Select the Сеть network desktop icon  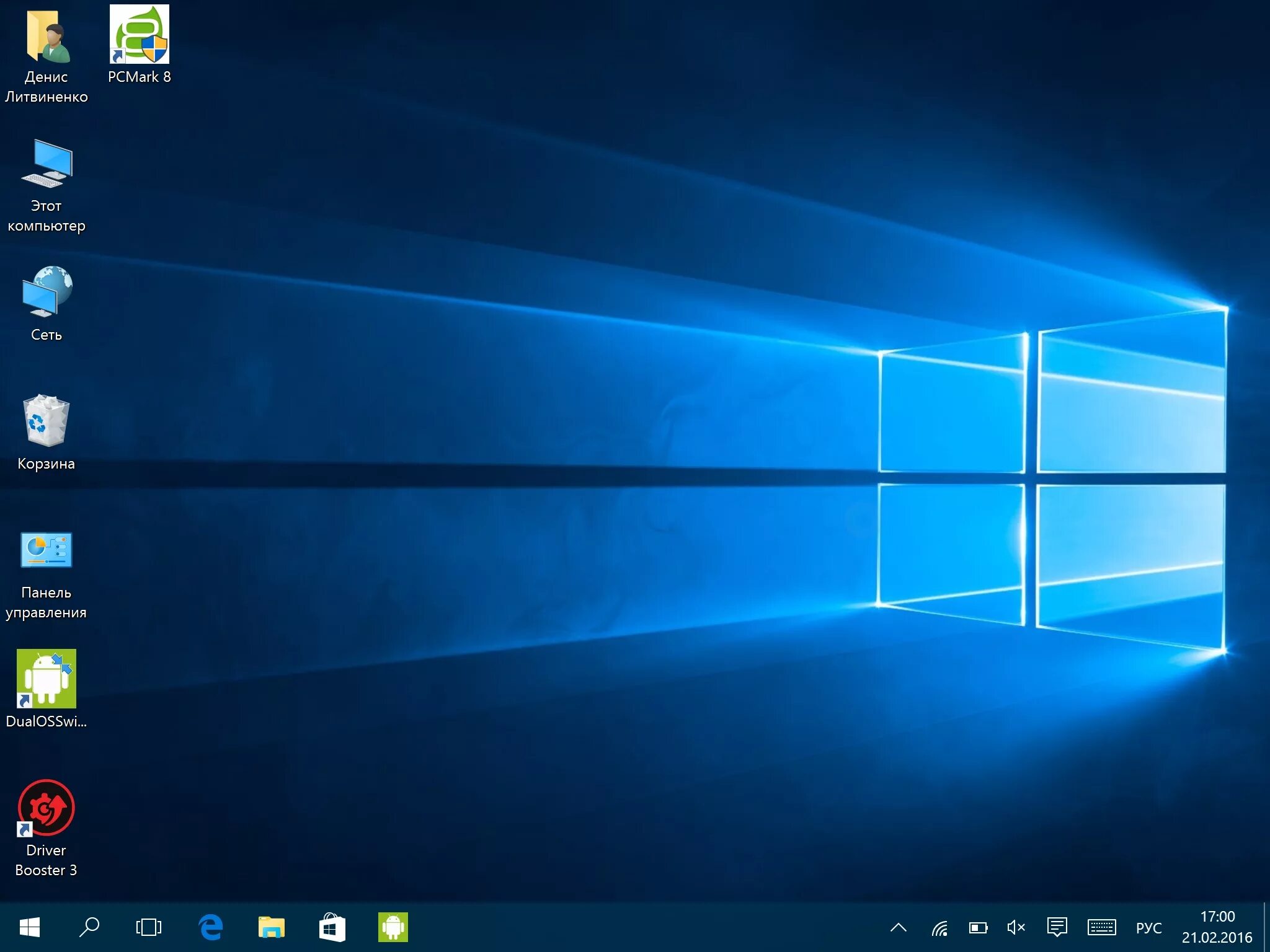tap(47, 291)
